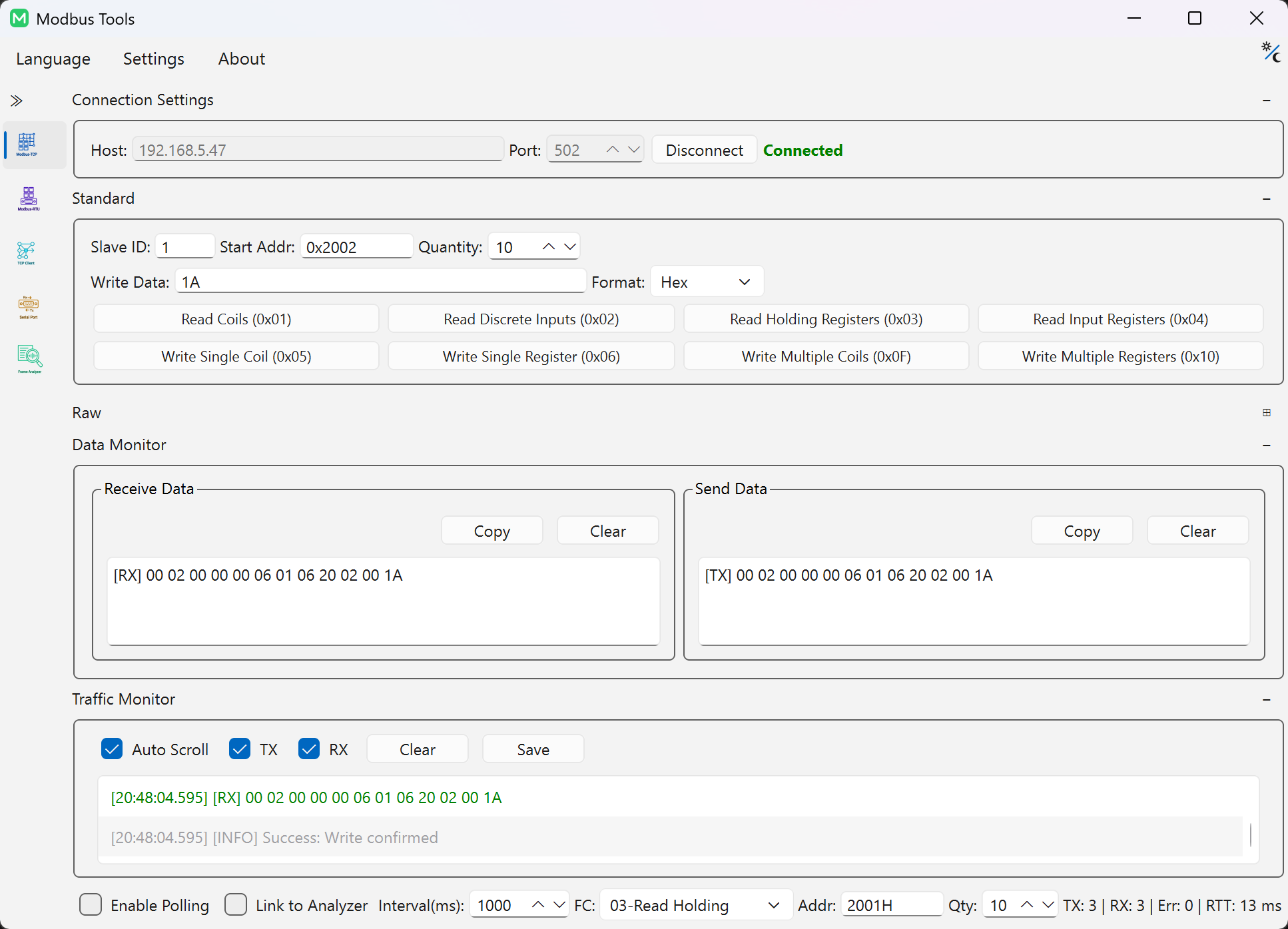Click the Port number field
The image size is (1288, 929).
(575, 150)
